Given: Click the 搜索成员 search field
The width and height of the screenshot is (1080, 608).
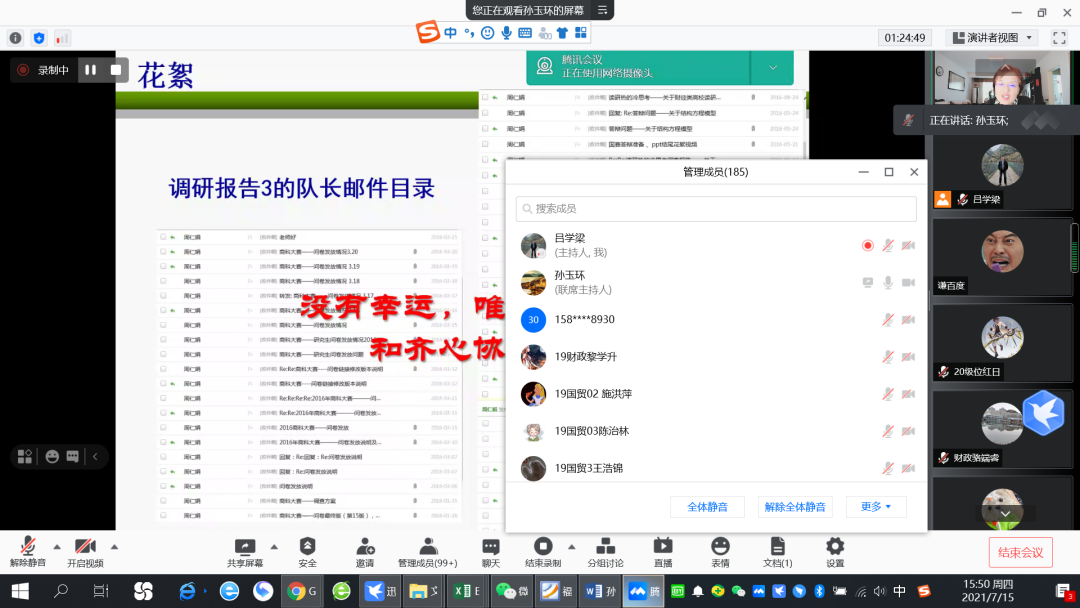Looking at the screenshot, I should 716,209.
